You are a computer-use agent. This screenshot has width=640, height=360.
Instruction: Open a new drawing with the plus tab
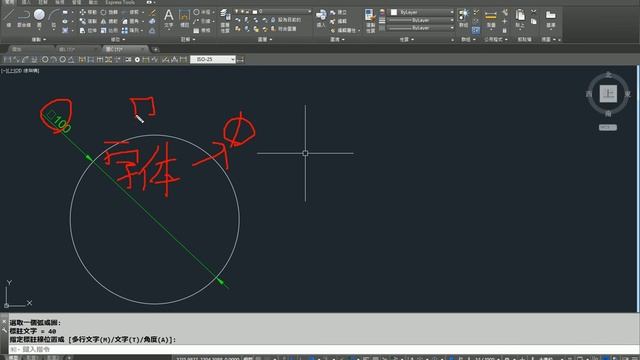click(156, 49)
